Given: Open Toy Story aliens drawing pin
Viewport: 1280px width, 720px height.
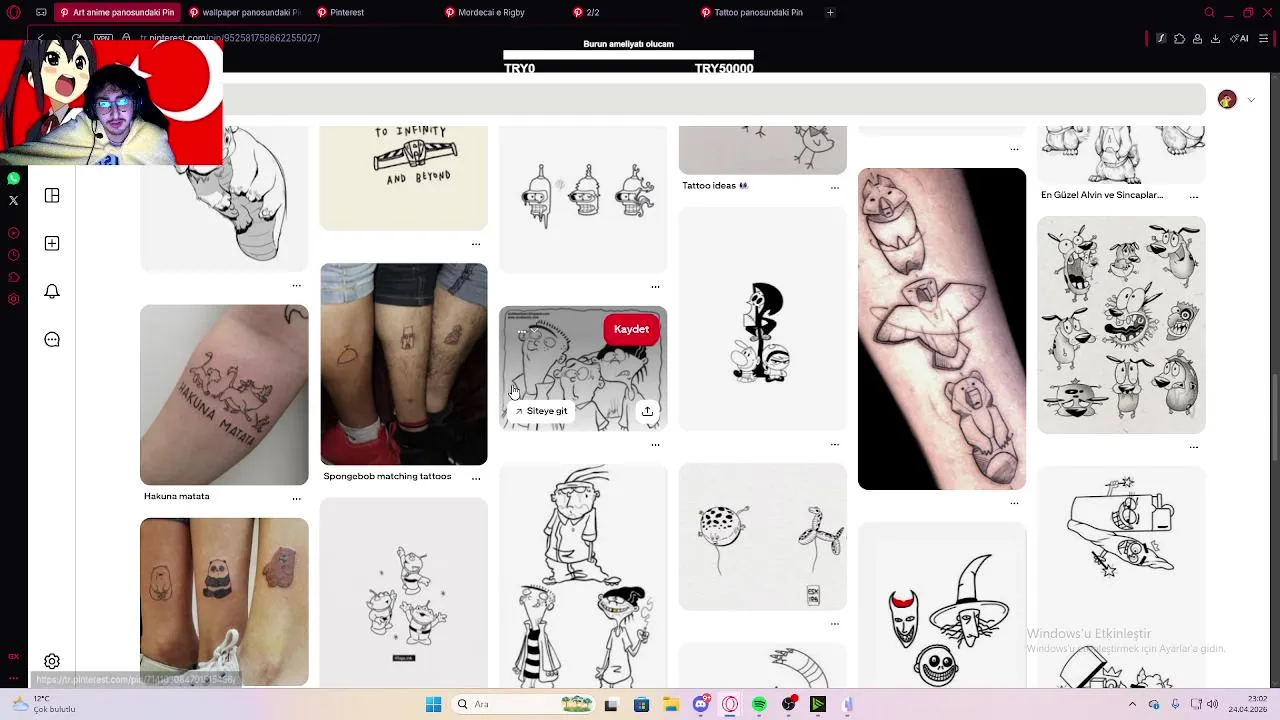Looking at the screenshot, I should click(404, 594).
